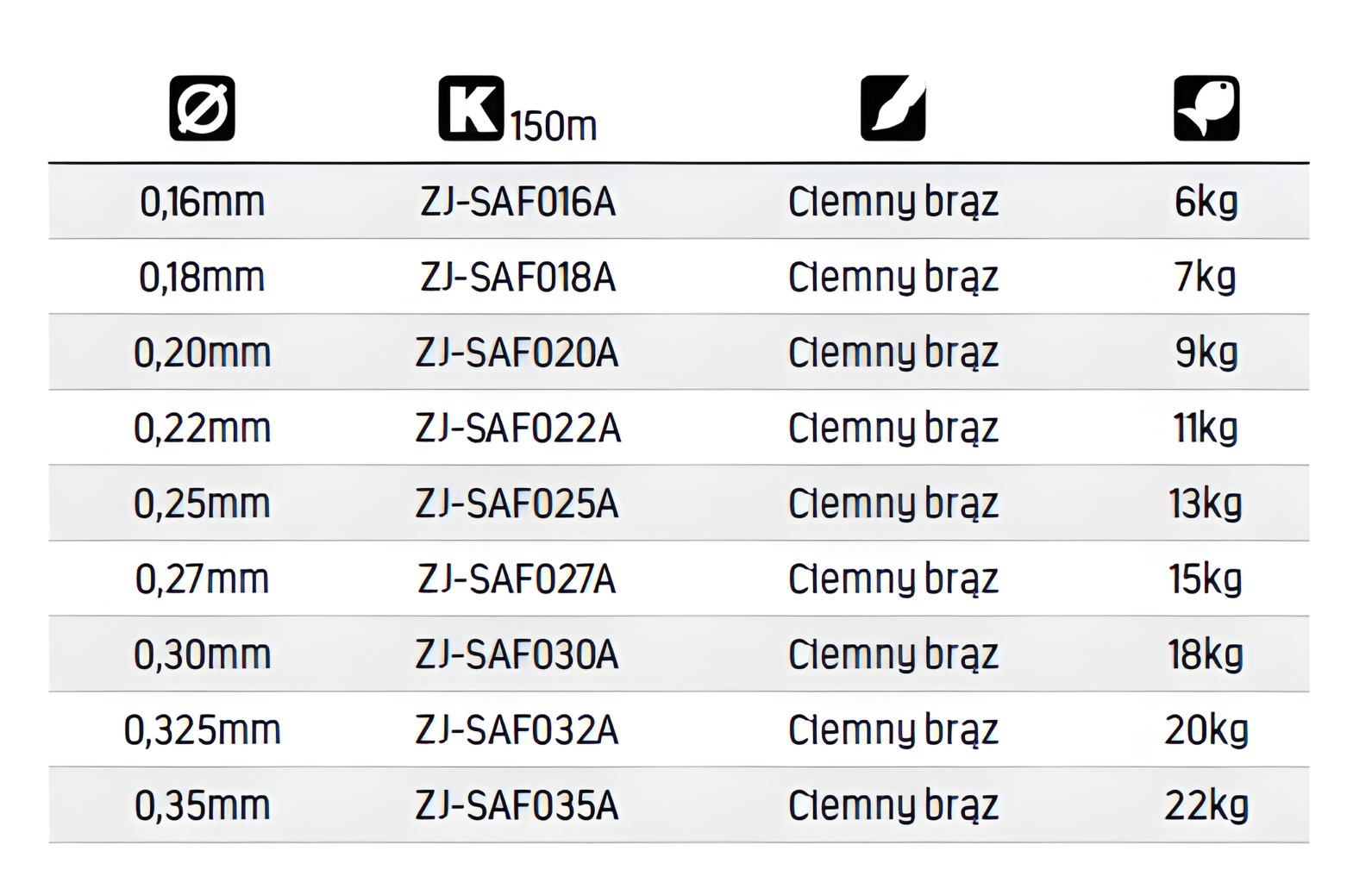Click the K spool length icon
The width and height of the screenshot is (1372, 895).
click(471, 109)
